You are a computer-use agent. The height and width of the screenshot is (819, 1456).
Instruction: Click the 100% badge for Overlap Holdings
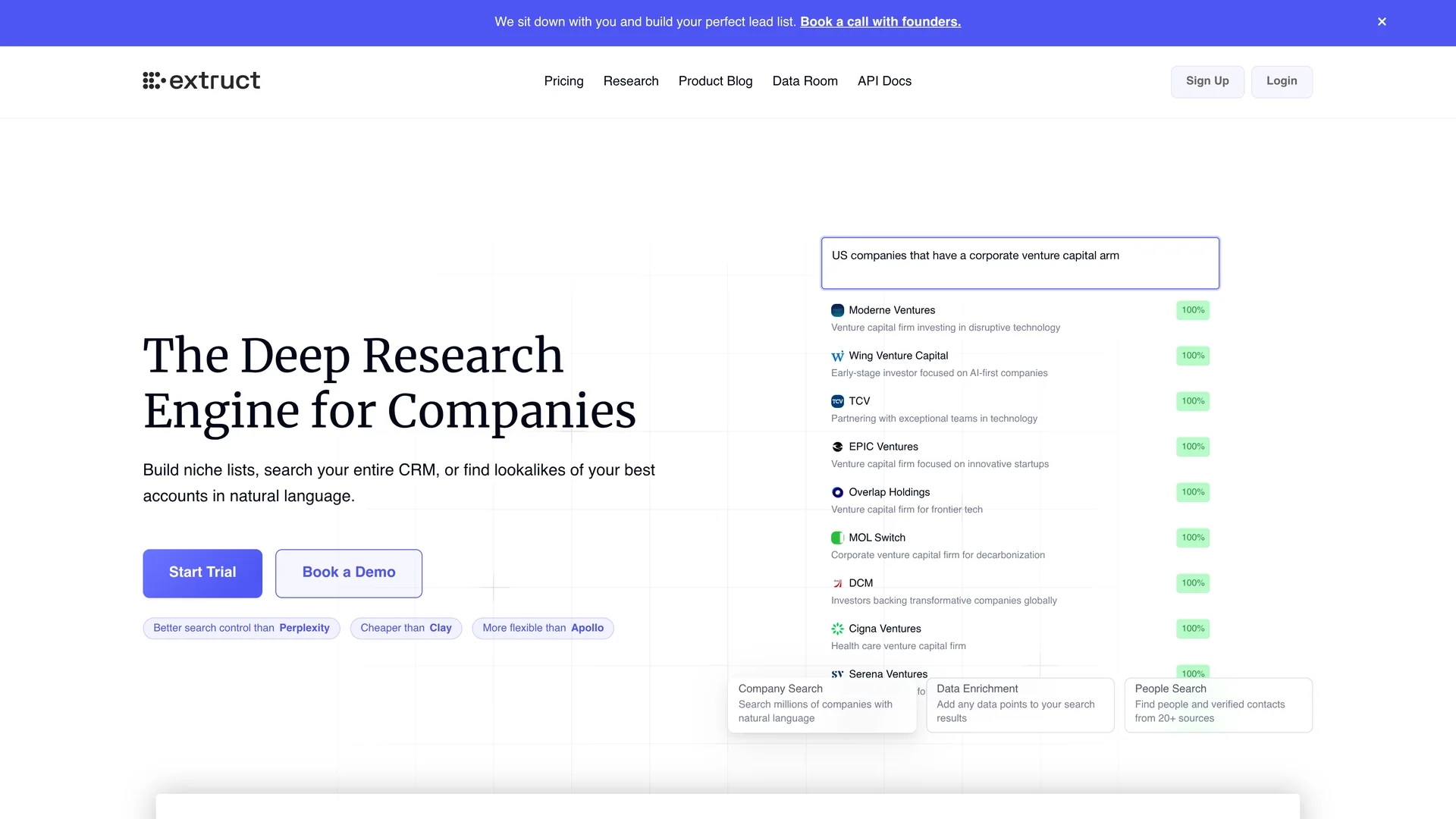(x=1193, y=492)
